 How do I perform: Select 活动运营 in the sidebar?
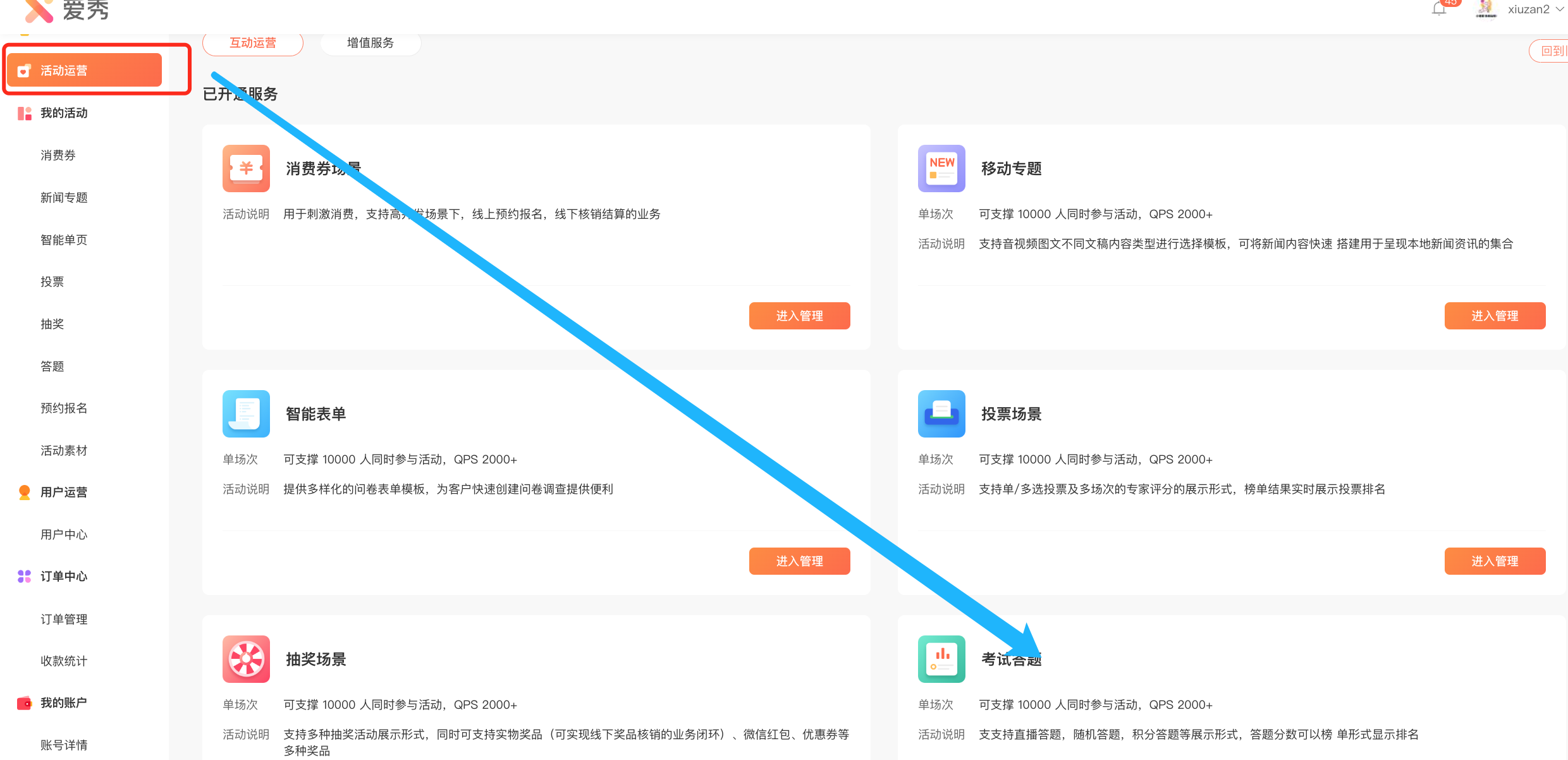pos(85,70)
